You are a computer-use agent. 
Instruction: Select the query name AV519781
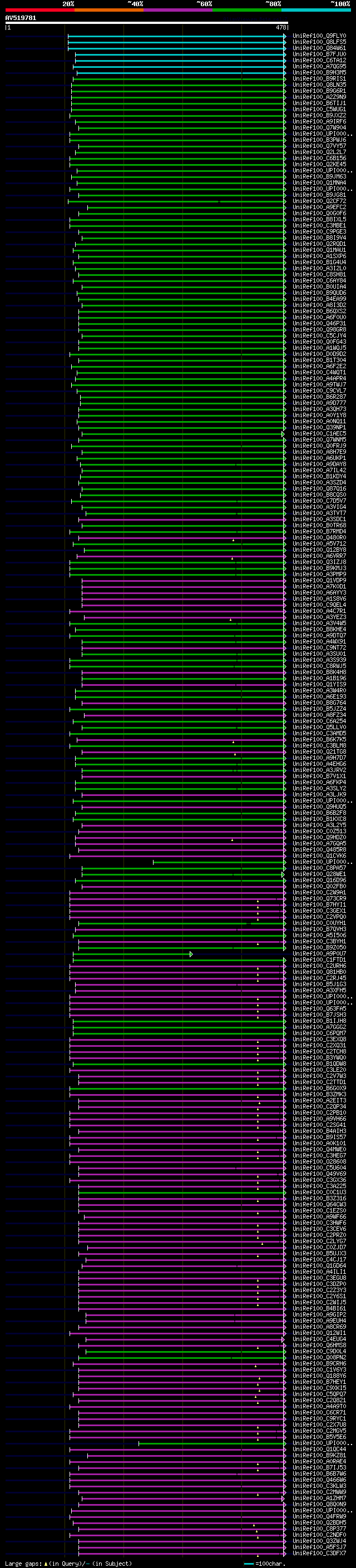(x=21, y=18)
